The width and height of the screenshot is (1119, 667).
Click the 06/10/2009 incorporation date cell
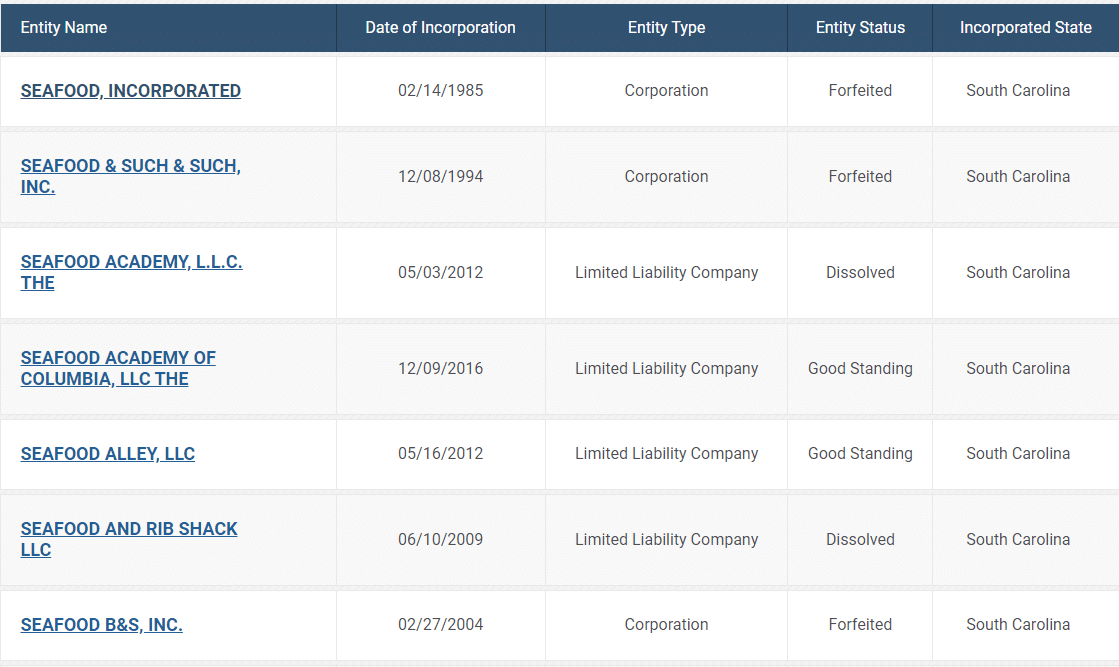[x=440, y=540]
